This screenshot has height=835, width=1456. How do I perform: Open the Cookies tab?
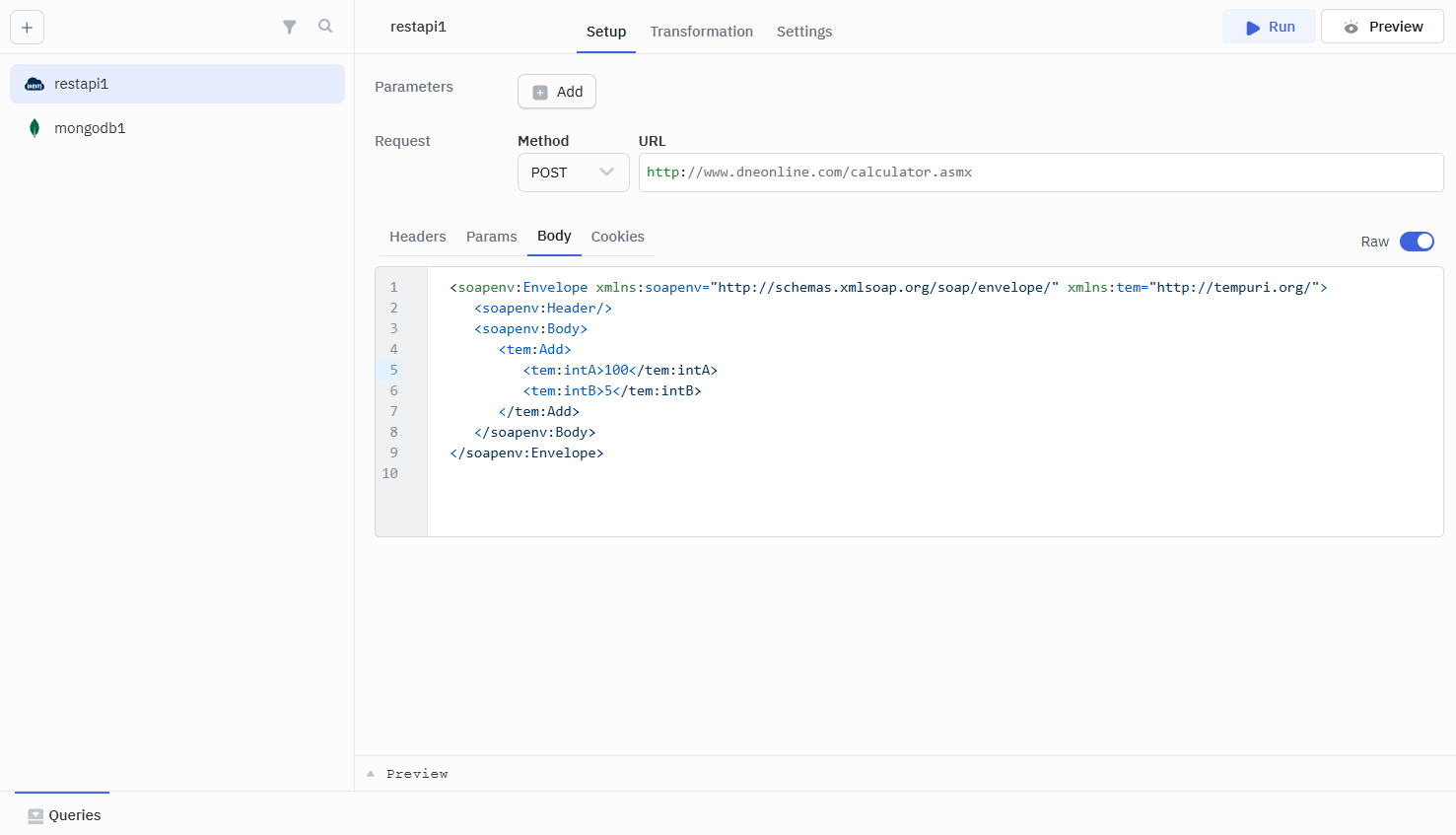point(617,237)
